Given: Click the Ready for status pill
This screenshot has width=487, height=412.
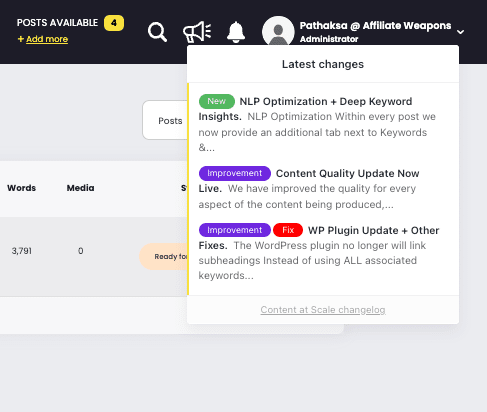Looking at the screenshot, I should [164, 256].
